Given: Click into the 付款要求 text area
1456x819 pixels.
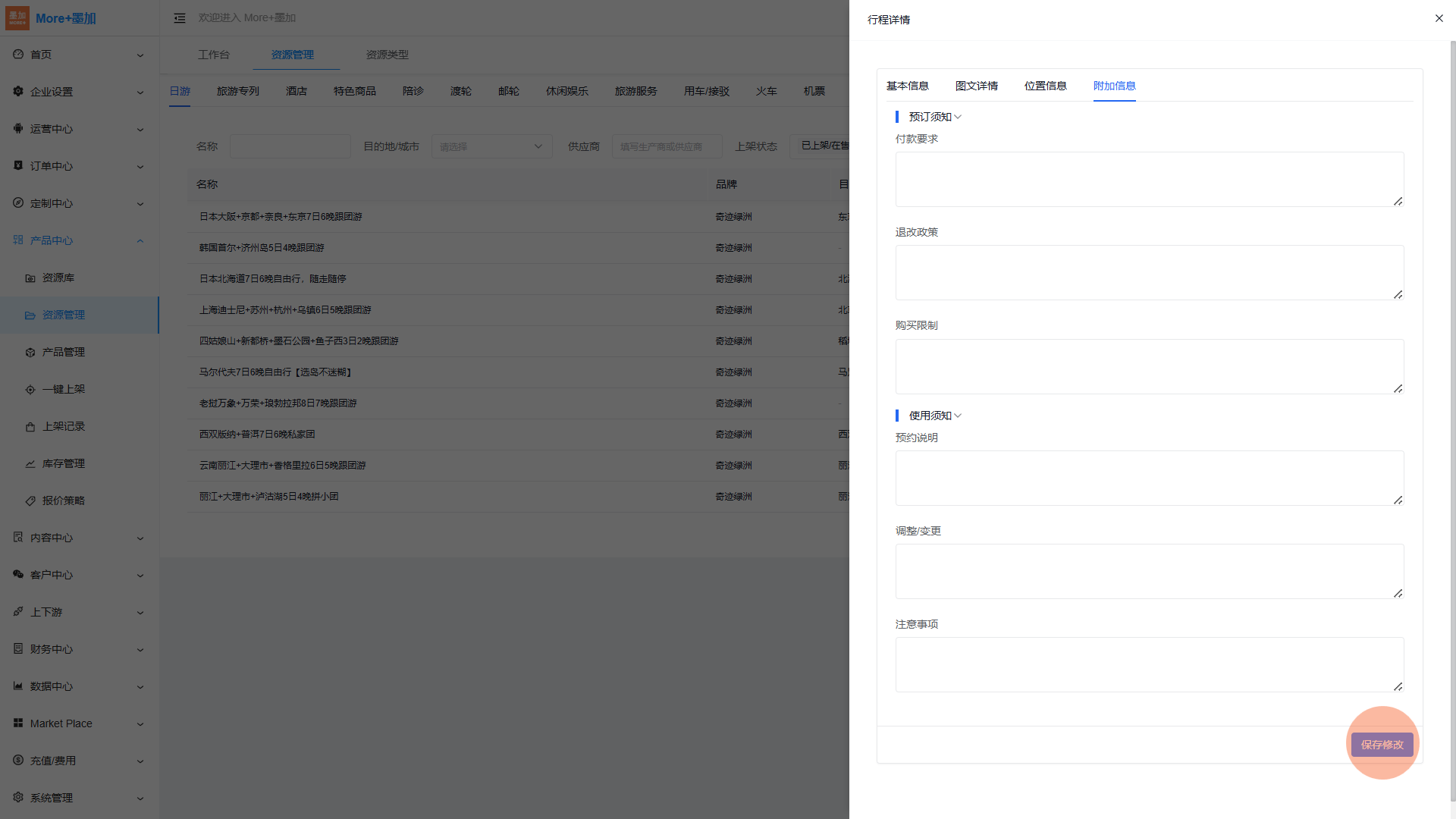Looking at the screenshot, I should coord(1149,180).
